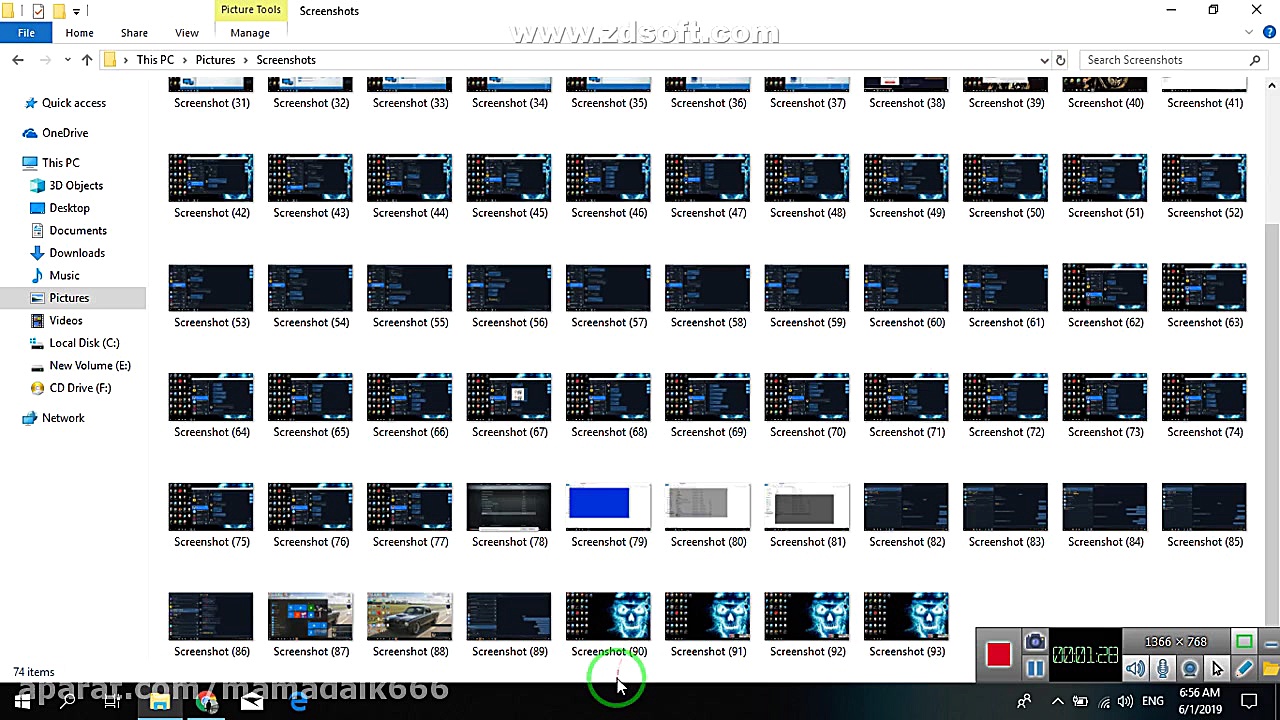Screen dimensions: 1280x720
Task: Select the Screenshot (79) blue thumbnail
Action: (608, 506)
